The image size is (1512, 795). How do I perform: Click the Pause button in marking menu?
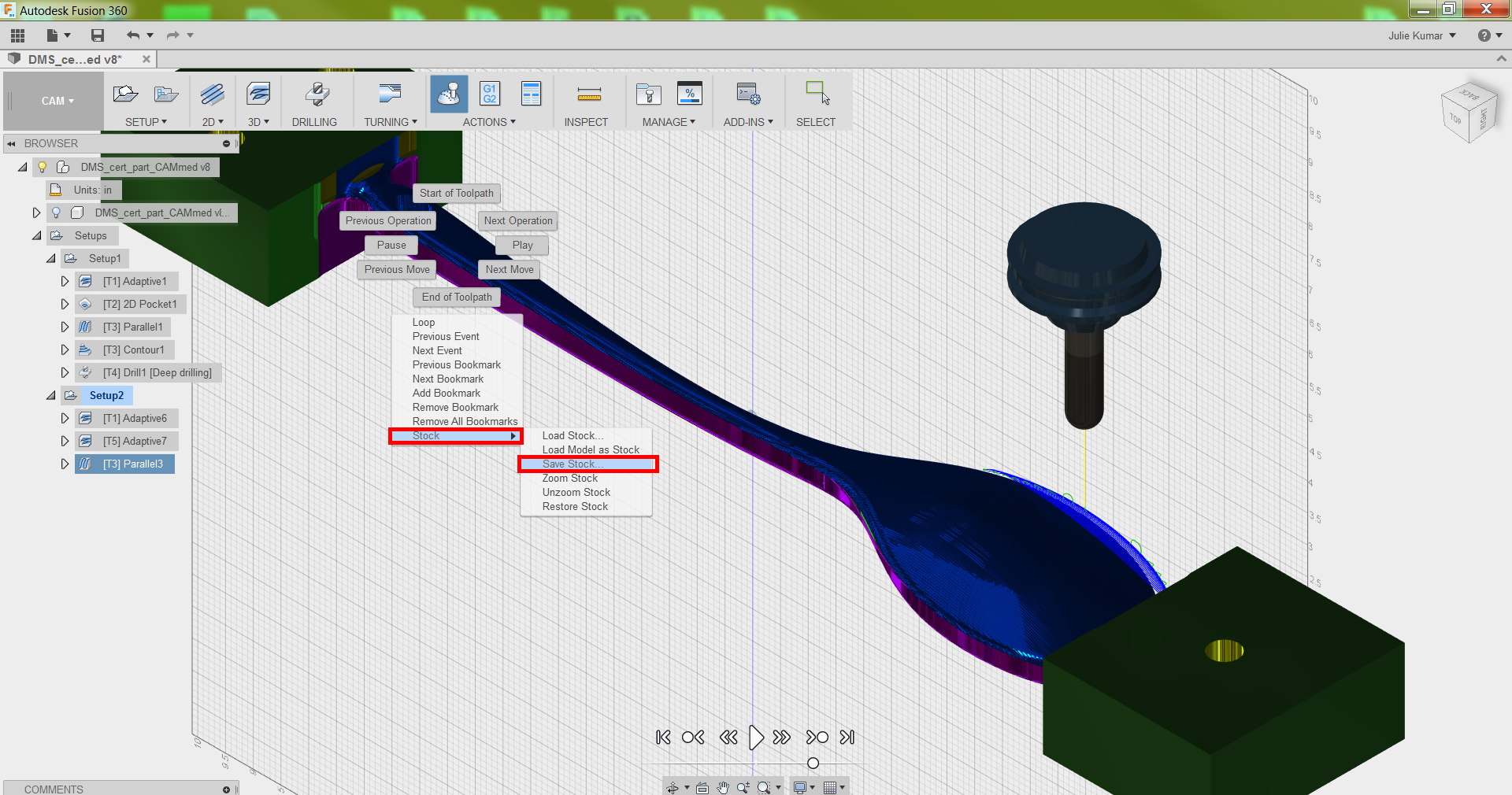click(x=391, y=246)
